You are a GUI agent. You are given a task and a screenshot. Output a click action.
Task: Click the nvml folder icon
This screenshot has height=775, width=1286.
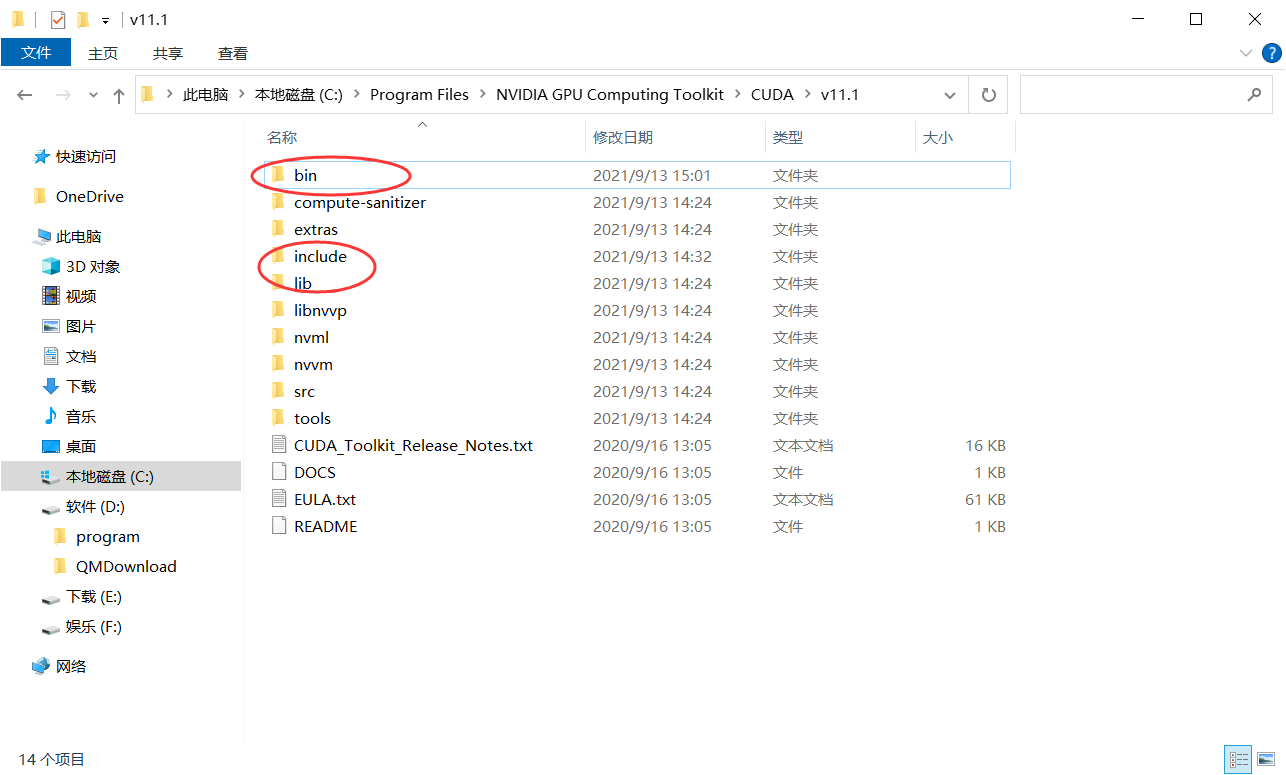tap(278, 337)
